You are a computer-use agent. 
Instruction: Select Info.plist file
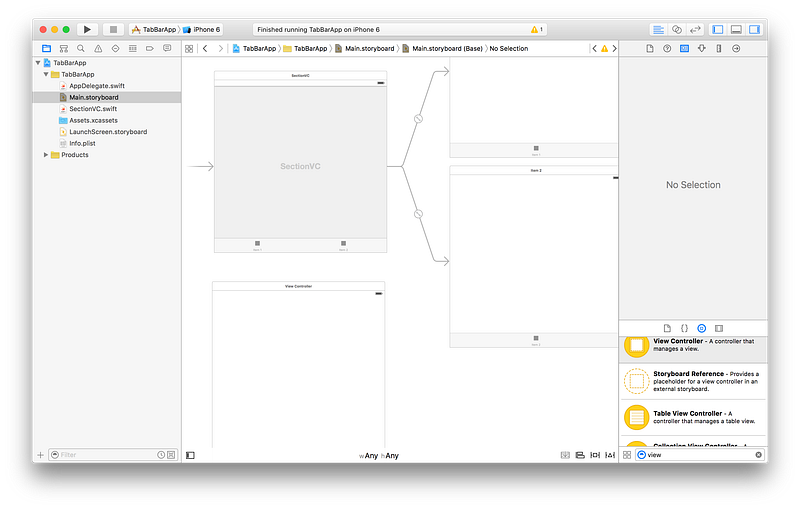click(x=82, y=143)
